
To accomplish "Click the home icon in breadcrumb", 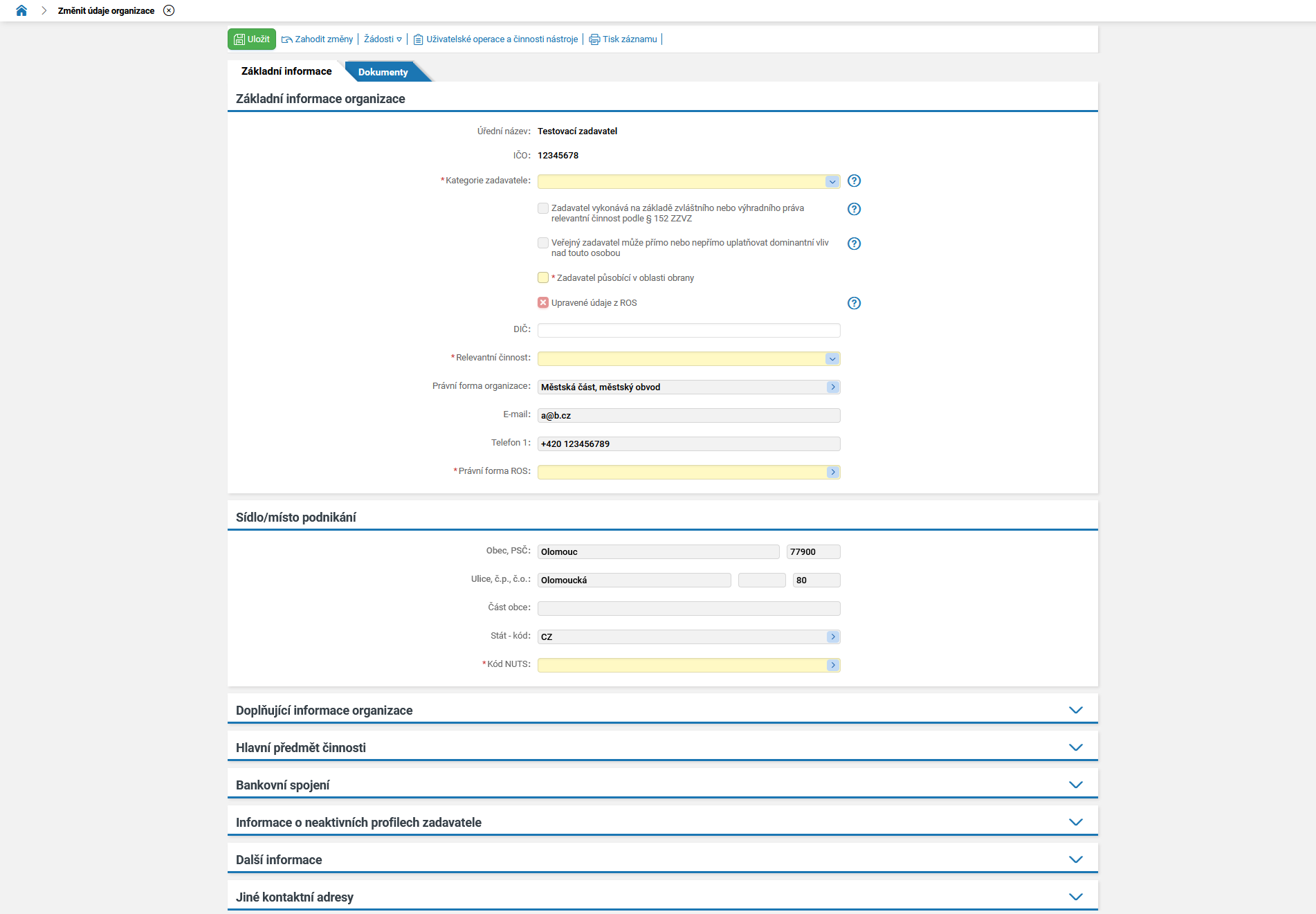I will click(21, 10).
